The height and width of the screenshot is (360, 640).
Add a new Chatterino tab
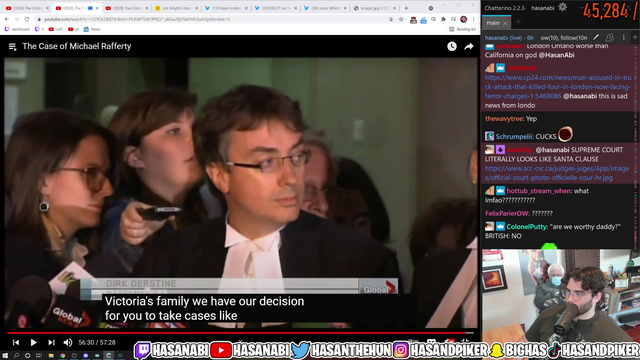[518, 22]
